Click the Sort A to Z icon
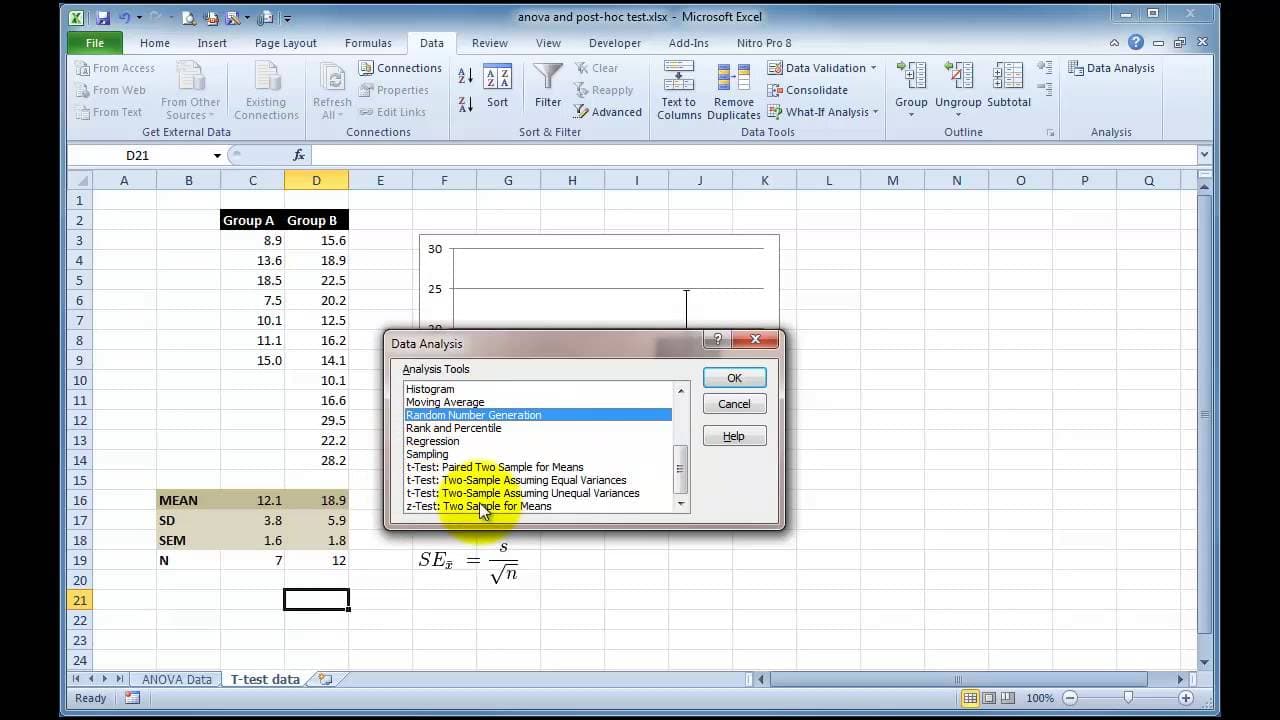Screen dimensions: 1280x720 [466, 76]
